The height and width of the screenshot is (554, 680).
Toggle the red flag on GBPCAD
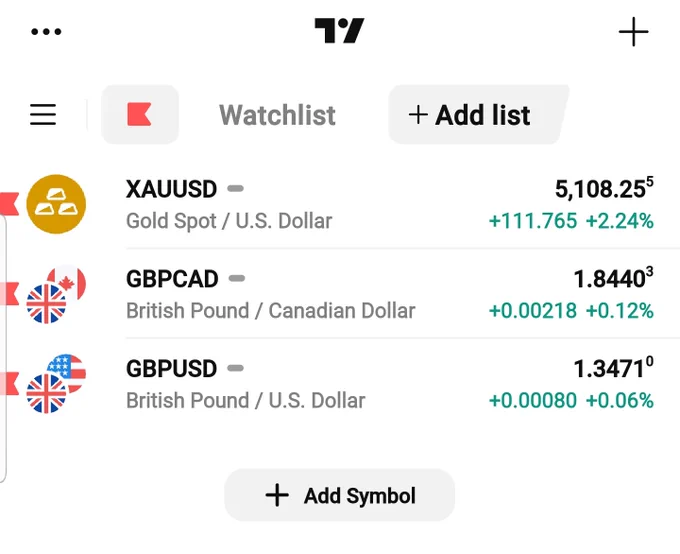(9, 294)
